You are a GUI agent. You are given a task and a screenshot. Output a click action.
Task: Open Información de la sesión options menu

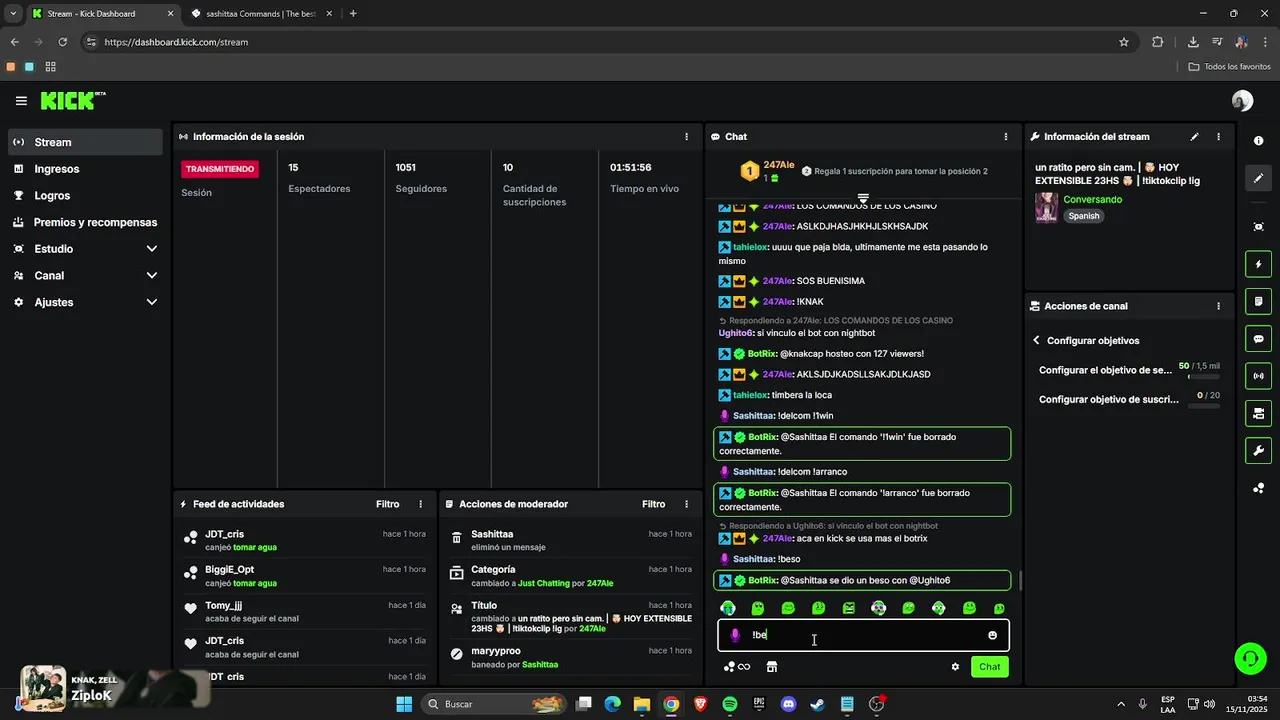686,137
